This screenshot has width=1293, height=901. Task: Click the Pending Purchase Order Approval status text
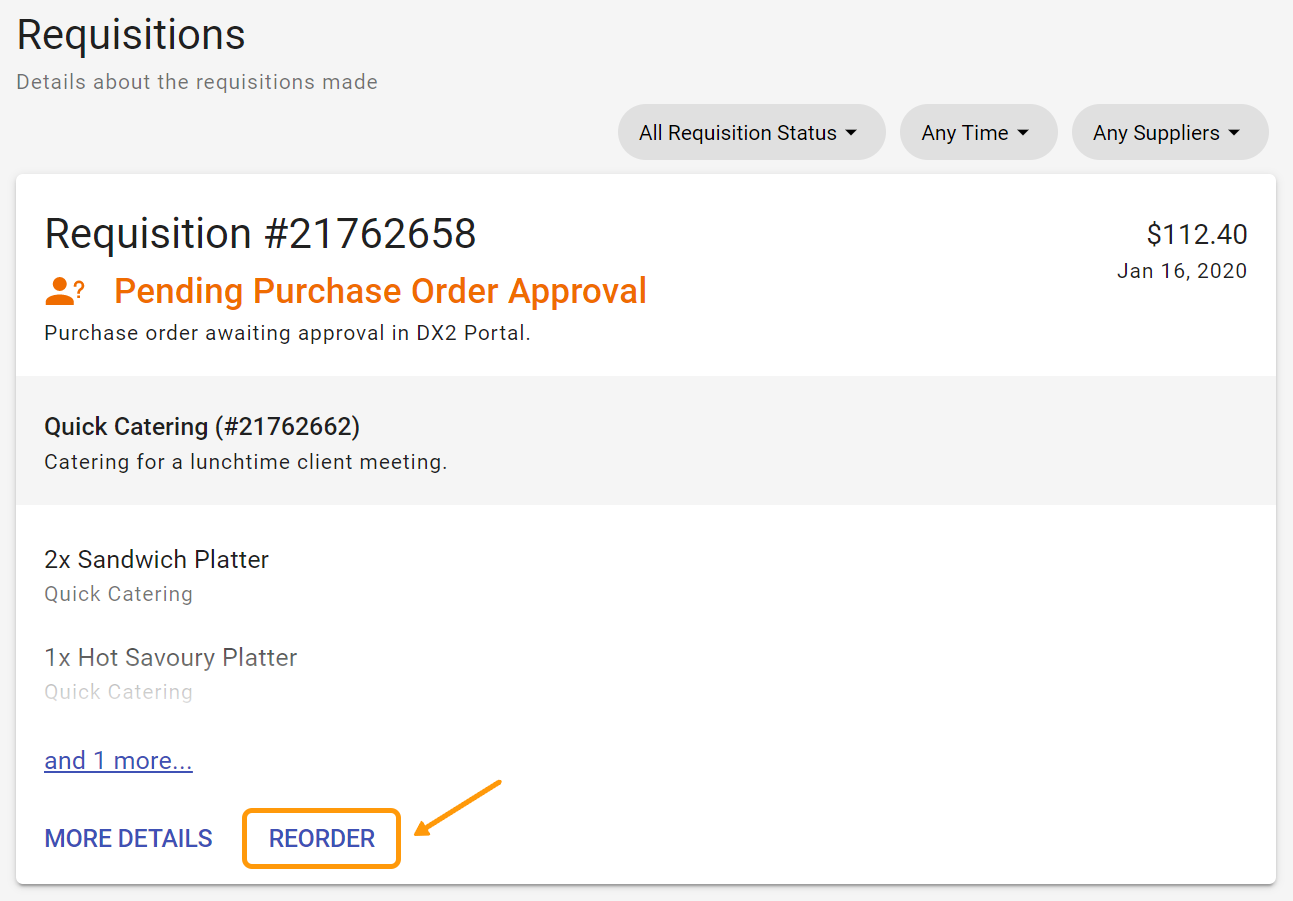click(380, 291)
